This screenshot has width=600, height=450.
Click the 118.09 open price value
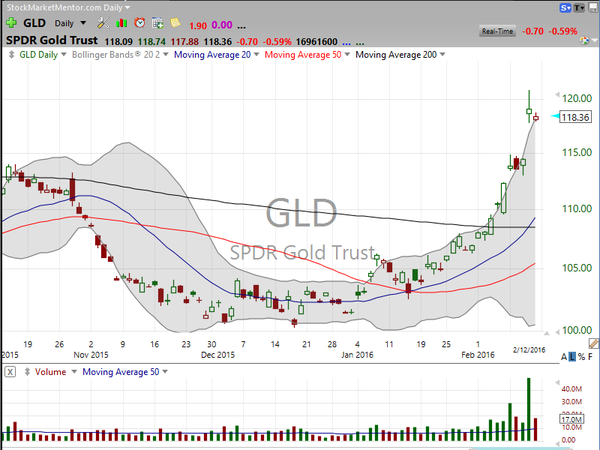tap(119, 41)
